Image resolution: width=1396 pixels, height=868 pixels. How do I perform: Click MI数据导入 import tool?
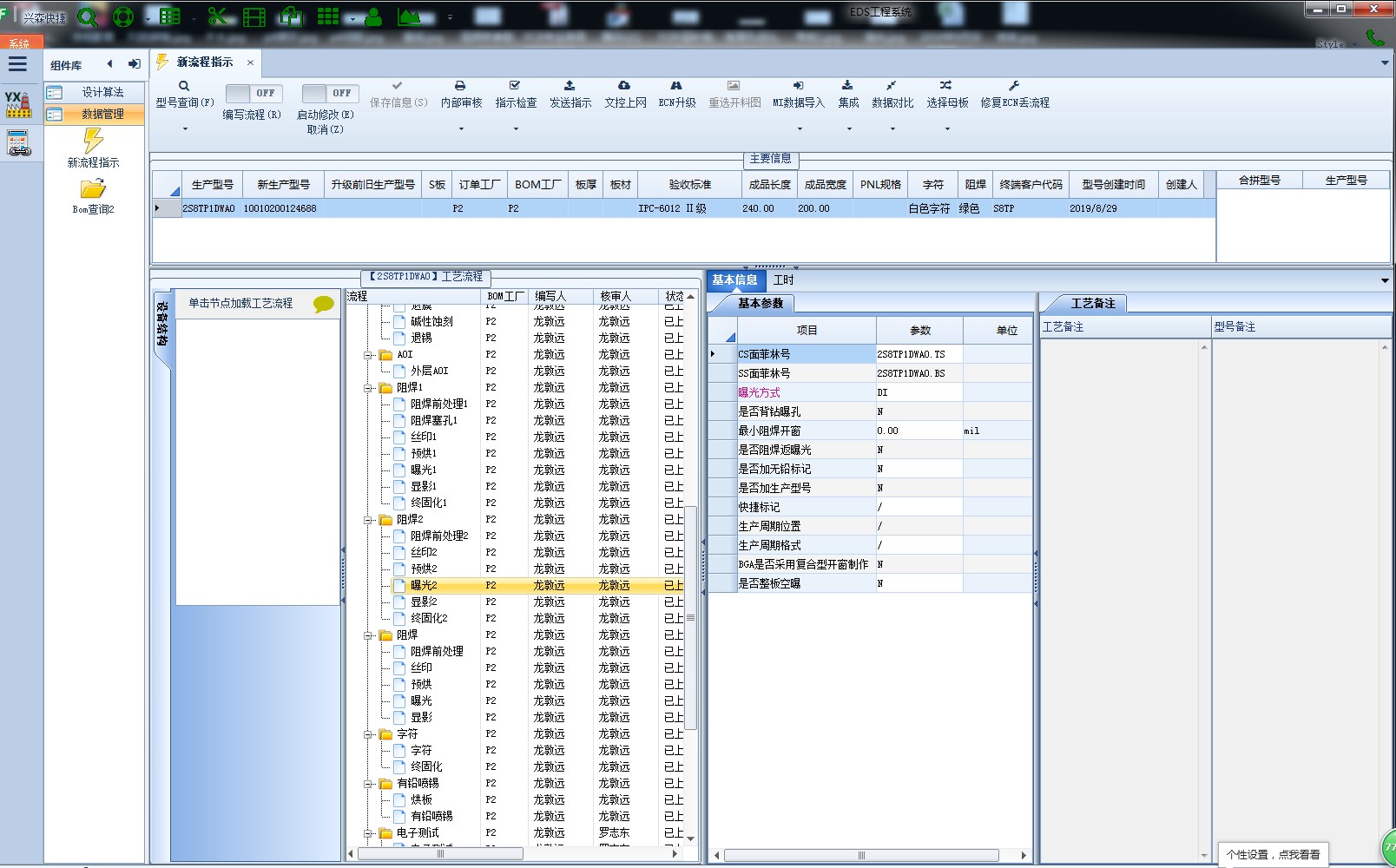(x=799, y=95)
